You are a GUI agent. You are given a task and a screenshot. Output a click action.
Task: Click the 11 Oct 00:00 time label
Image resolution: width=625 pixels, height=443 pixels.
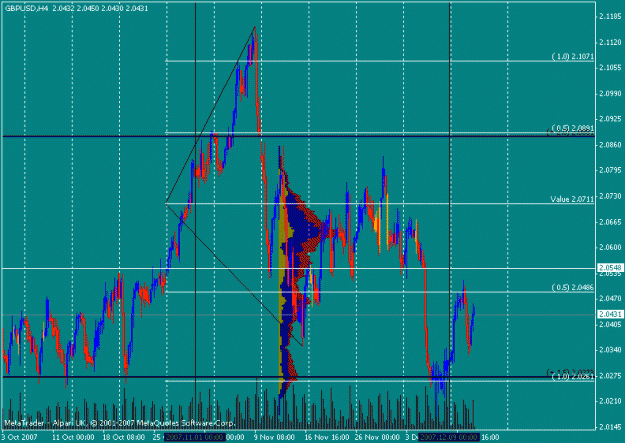click(x=73, y=437)
